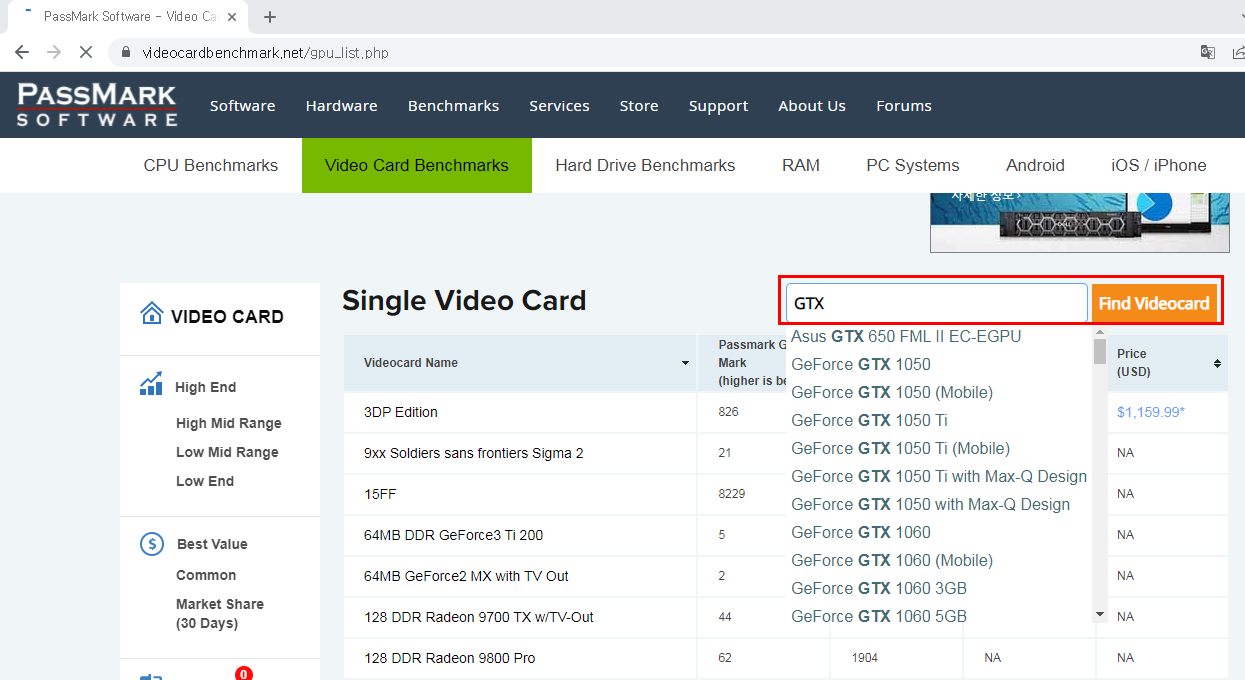Click 128 DDR Radeon 9800 Pro row
The image size is (1245, 680).
(x=449, y=658)
